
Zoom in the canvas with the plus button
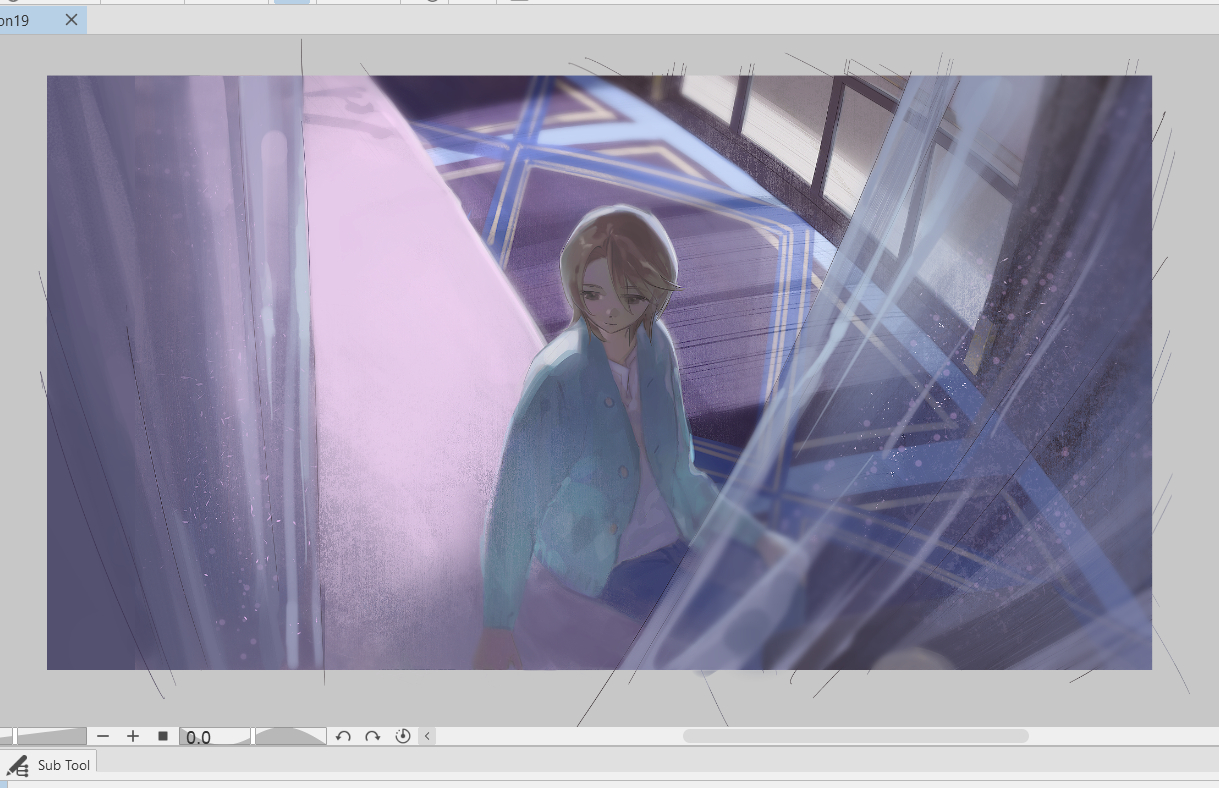pyautogui.click(x=133, y=736)
